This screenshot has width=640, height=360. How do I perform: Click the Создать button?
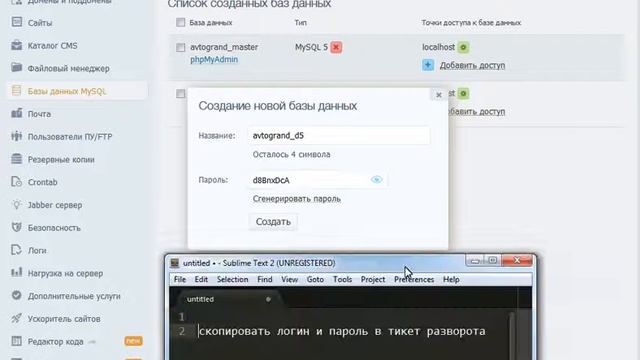pos(273,222)
